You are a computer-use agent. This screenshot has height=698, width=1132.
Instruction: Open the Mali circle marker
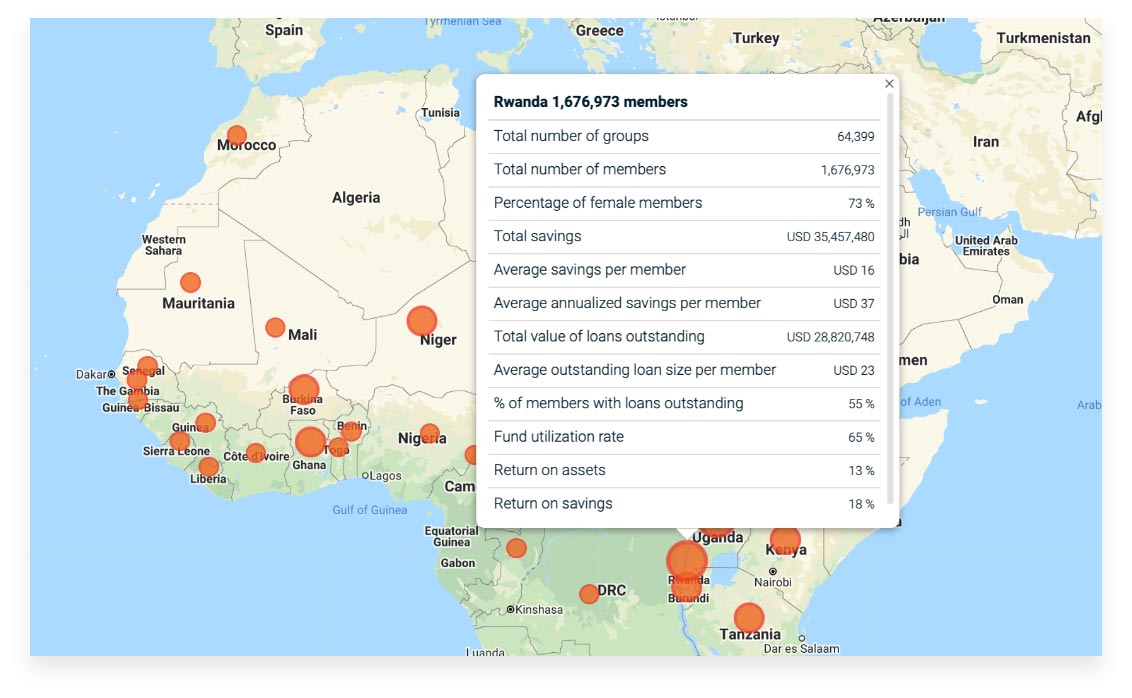pos(275,327)
